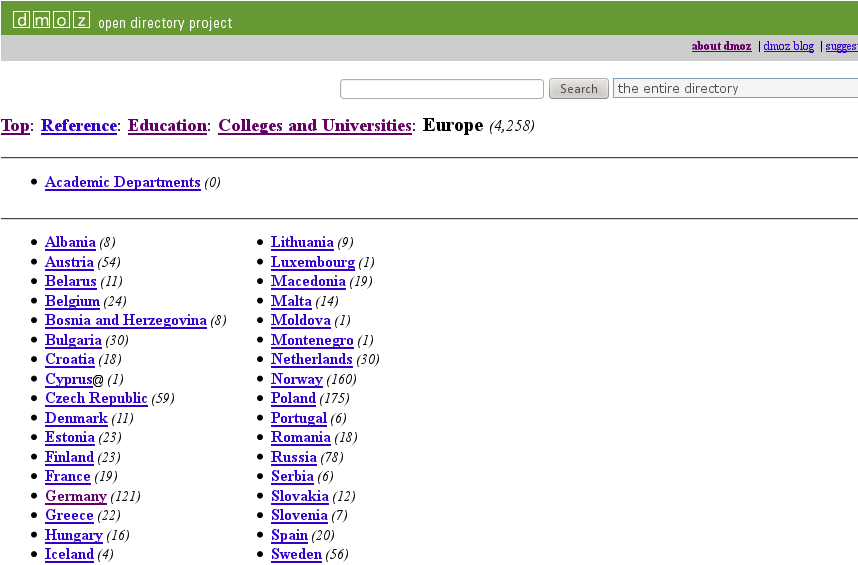Navigate to the Reference breadcrumb
The image size is (858, 565).
coord(78,126)
